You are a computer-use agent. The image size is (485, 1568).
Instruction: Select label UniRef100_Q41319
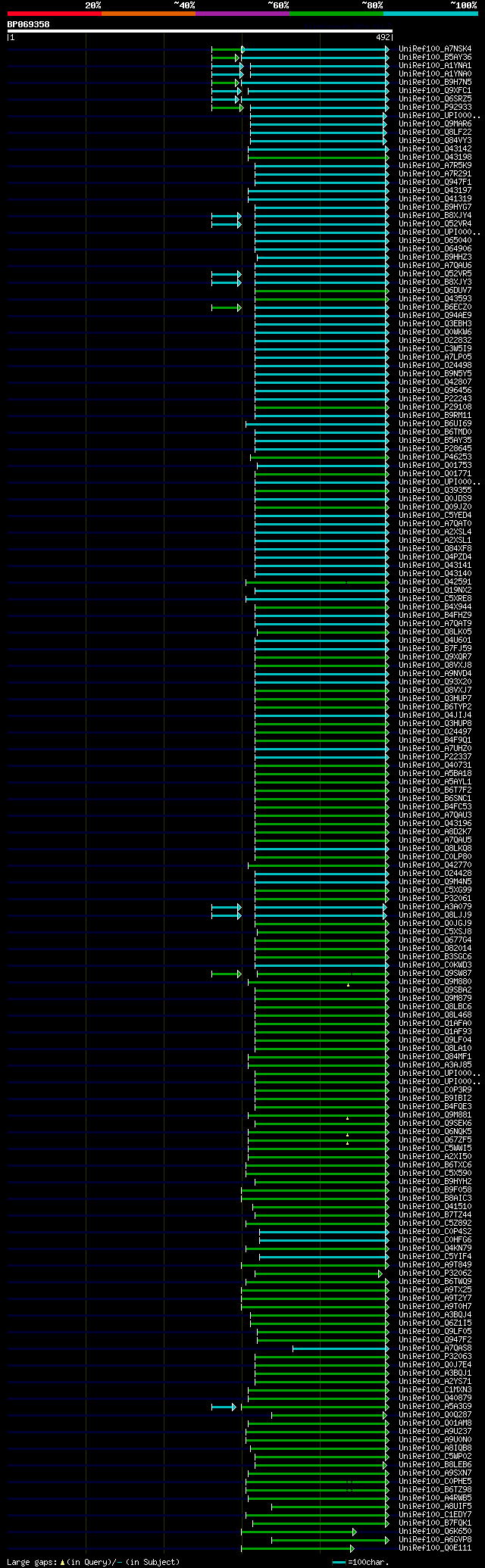(435, 199)
